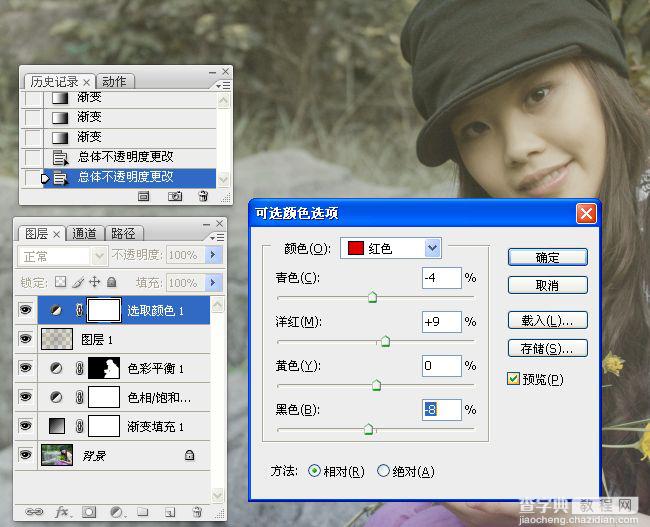The width and height of the screenshot is (650, 527).
Task: Lock position move icon
Action: (x=95, y=282)
